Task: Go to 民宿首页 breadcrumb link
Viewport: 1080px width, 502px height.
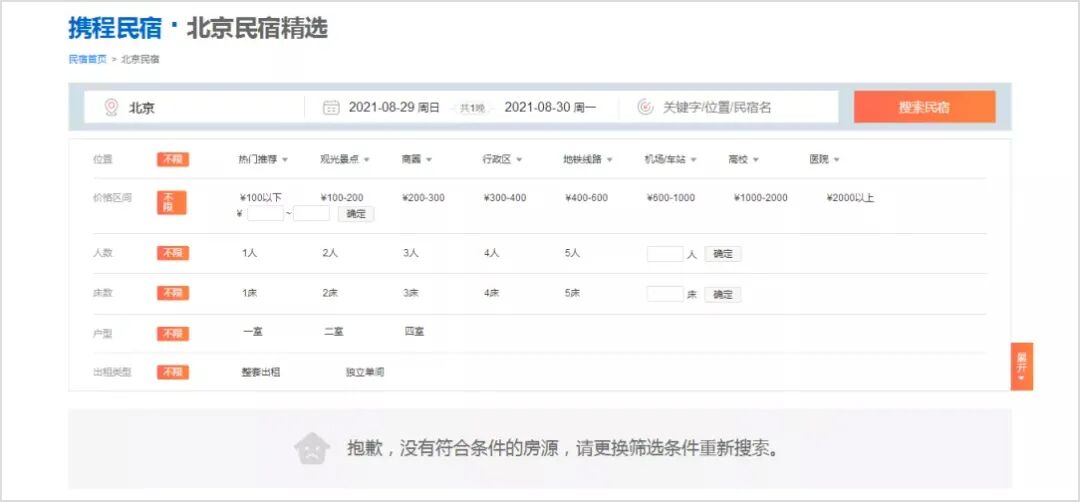Action: (x=87, y=59)
